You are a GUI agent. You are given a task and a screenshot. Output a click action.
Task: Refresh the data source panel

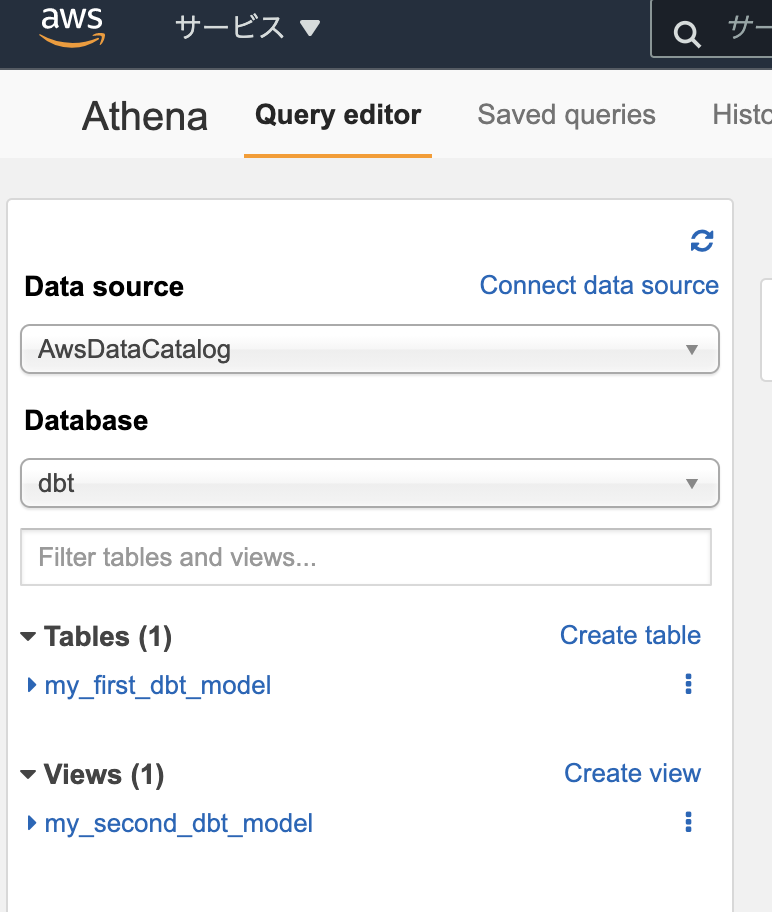coord(702,240)
